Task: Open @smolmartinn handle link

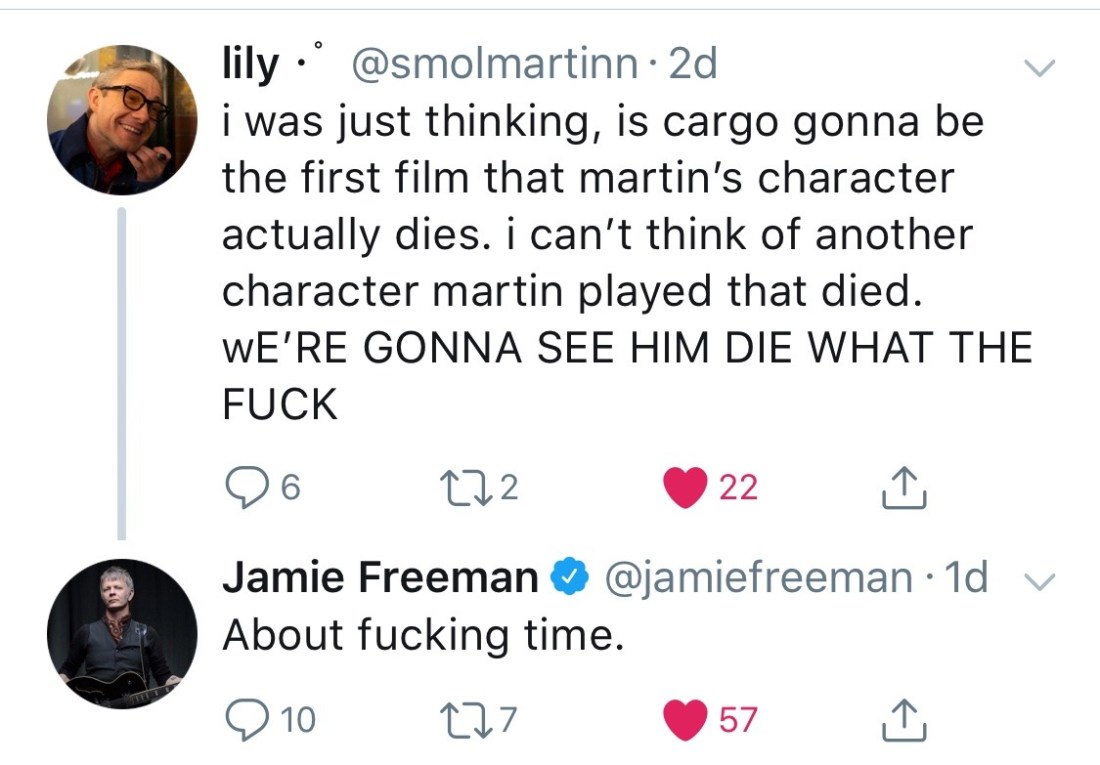Action: point(492,65)
